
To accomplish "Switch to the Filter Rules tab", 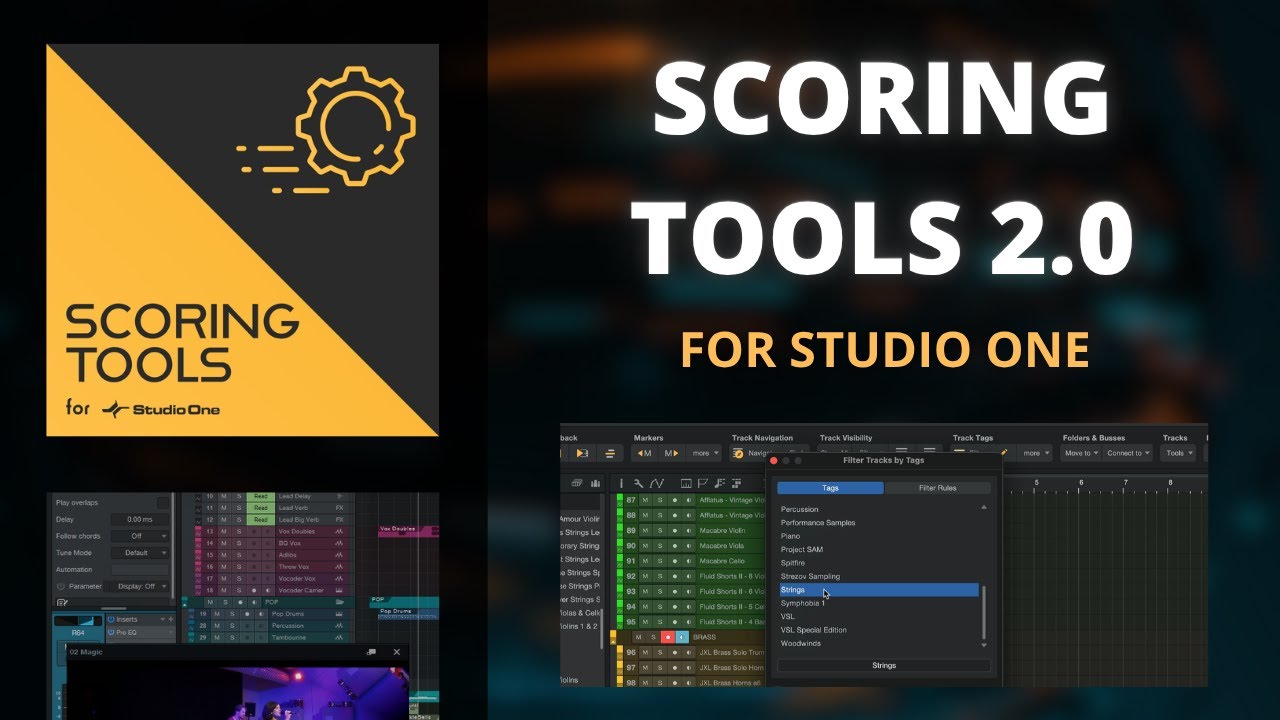I will pyautogui.click(x=937, y=488).
